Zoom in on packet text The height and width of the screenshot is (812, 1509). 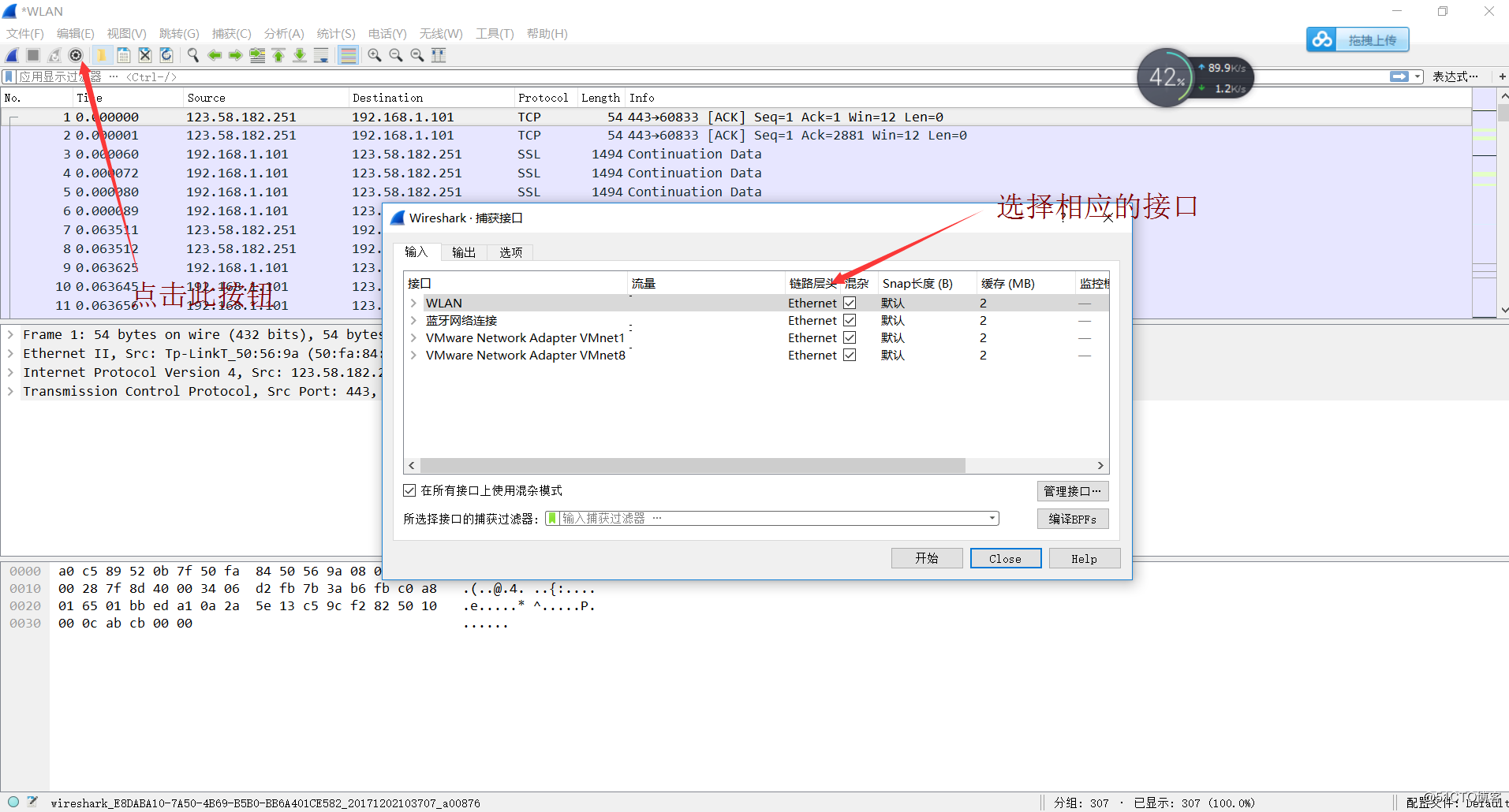[x=375, y=55]
